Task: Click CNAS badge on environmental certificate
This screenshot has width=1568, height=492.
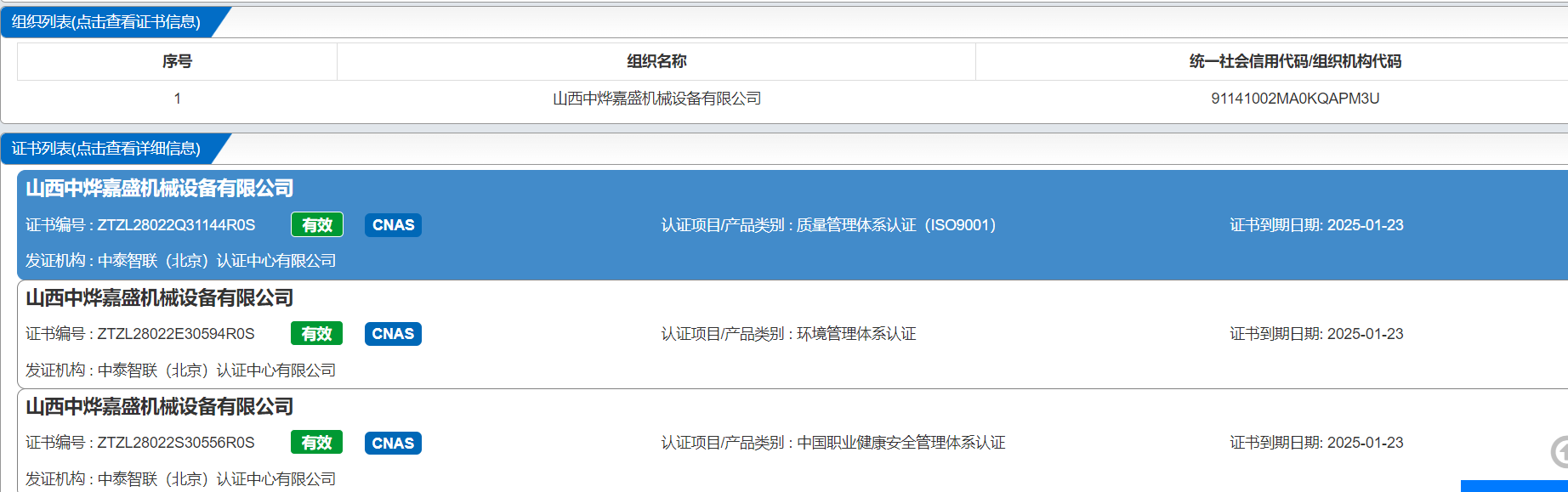Action: click(x=393, y=333)
